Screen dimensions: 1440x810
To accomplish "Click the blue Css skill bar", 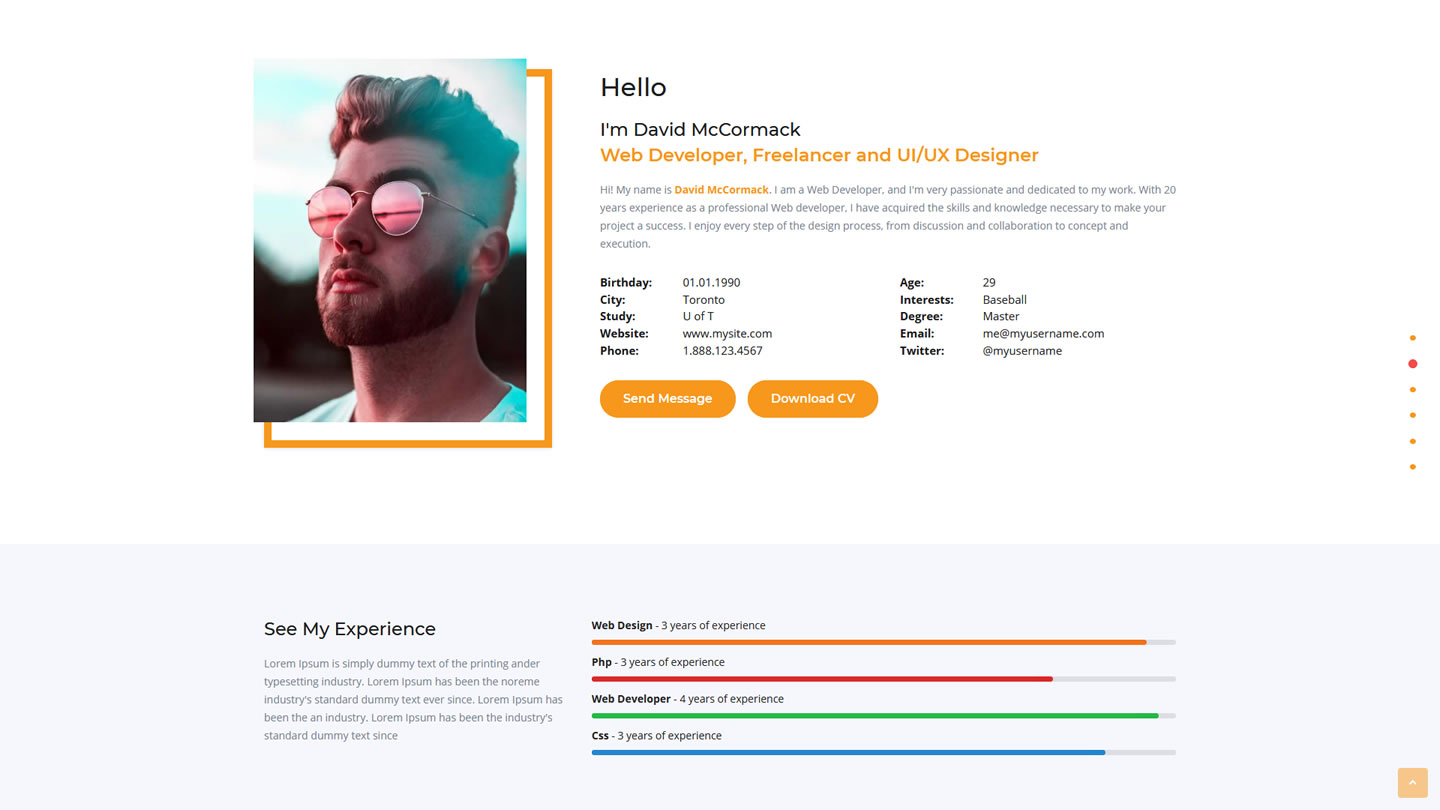I will click(848, 752).
